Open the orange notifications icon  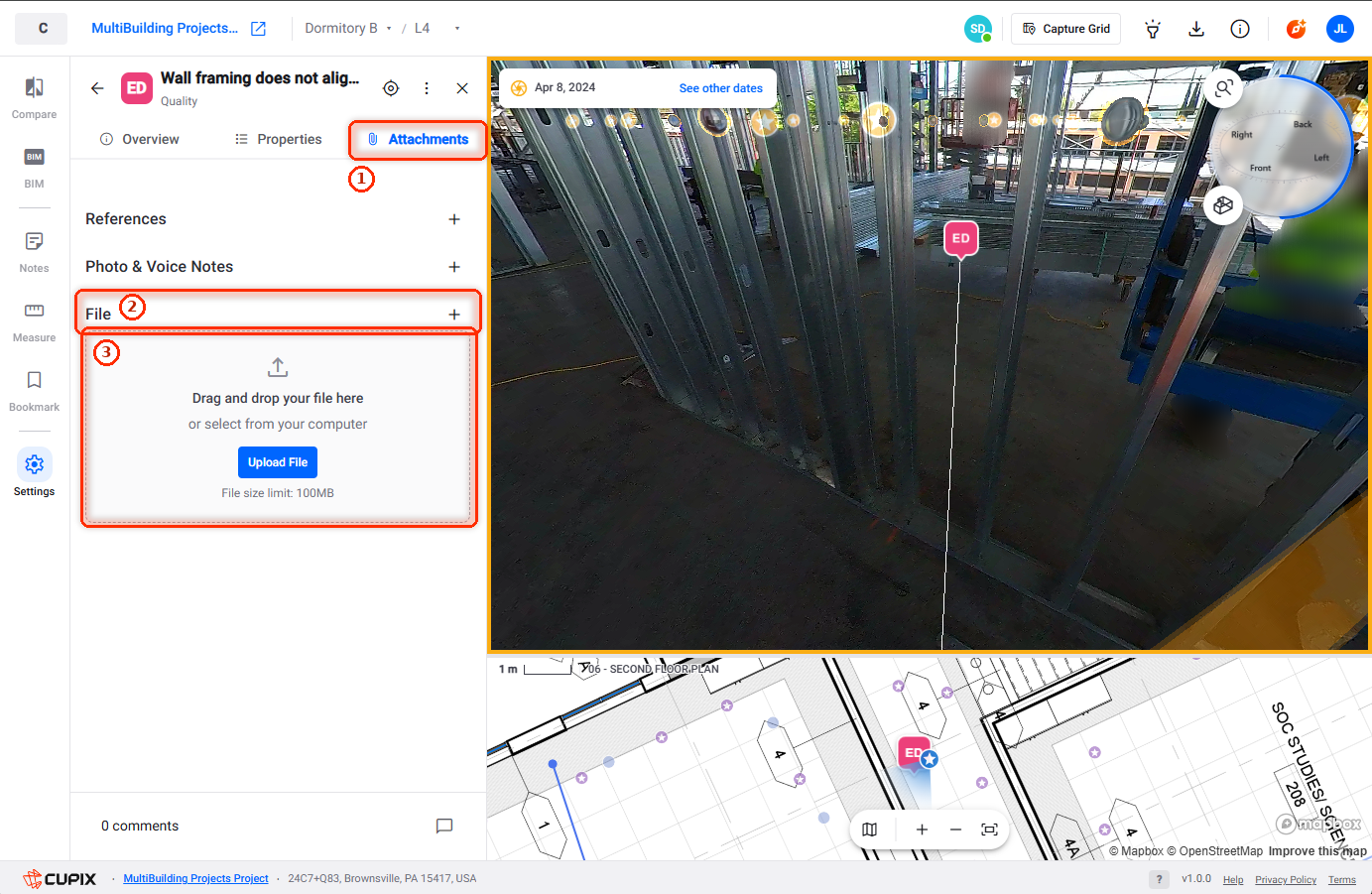[x=1296, y=29]
